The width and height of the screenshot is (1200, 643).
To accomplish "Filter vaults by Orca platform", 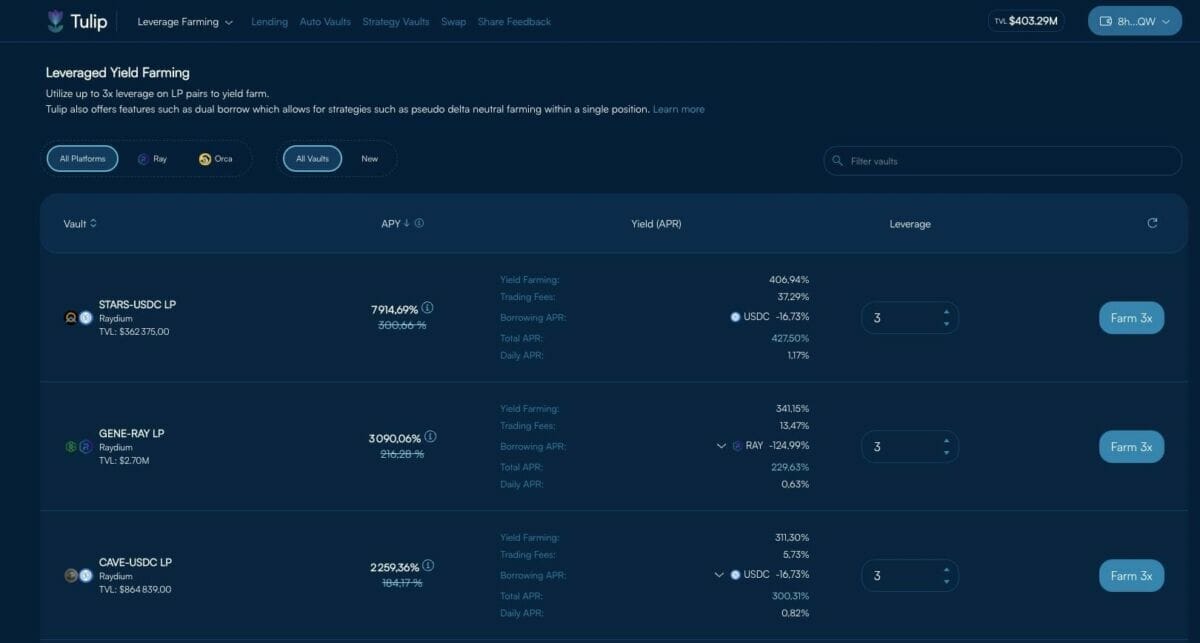I will [216, 159].
